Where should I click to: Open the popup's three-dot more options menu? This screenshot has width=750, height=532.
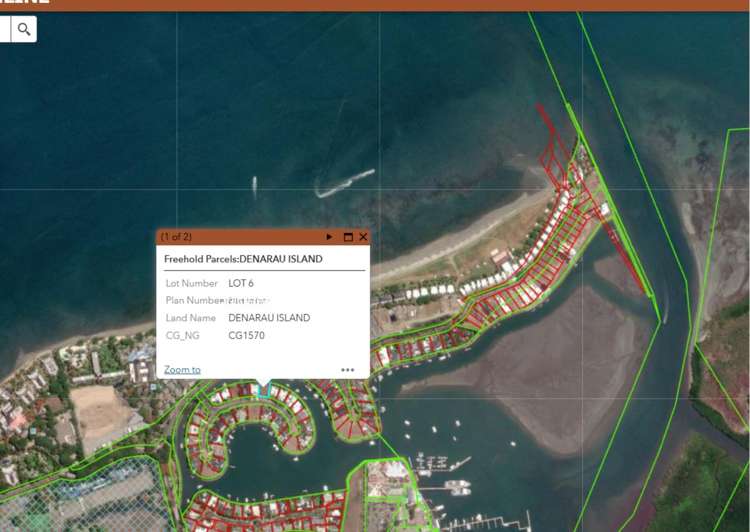(348, 370)
